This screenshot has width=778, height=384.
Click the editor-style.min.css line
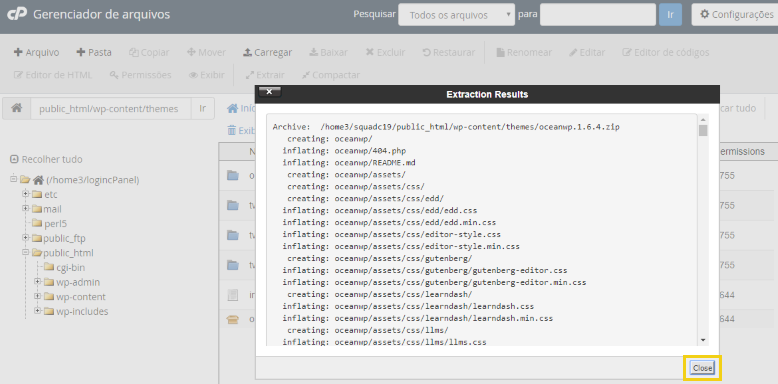(401, 246)
